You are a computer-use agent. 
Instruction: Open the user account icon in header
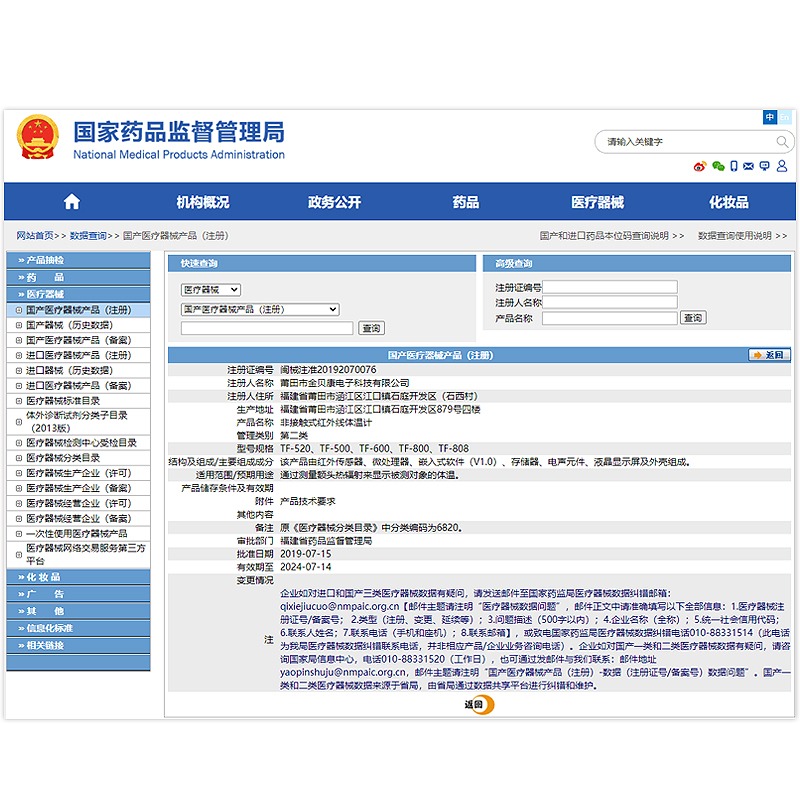[782, 166]
